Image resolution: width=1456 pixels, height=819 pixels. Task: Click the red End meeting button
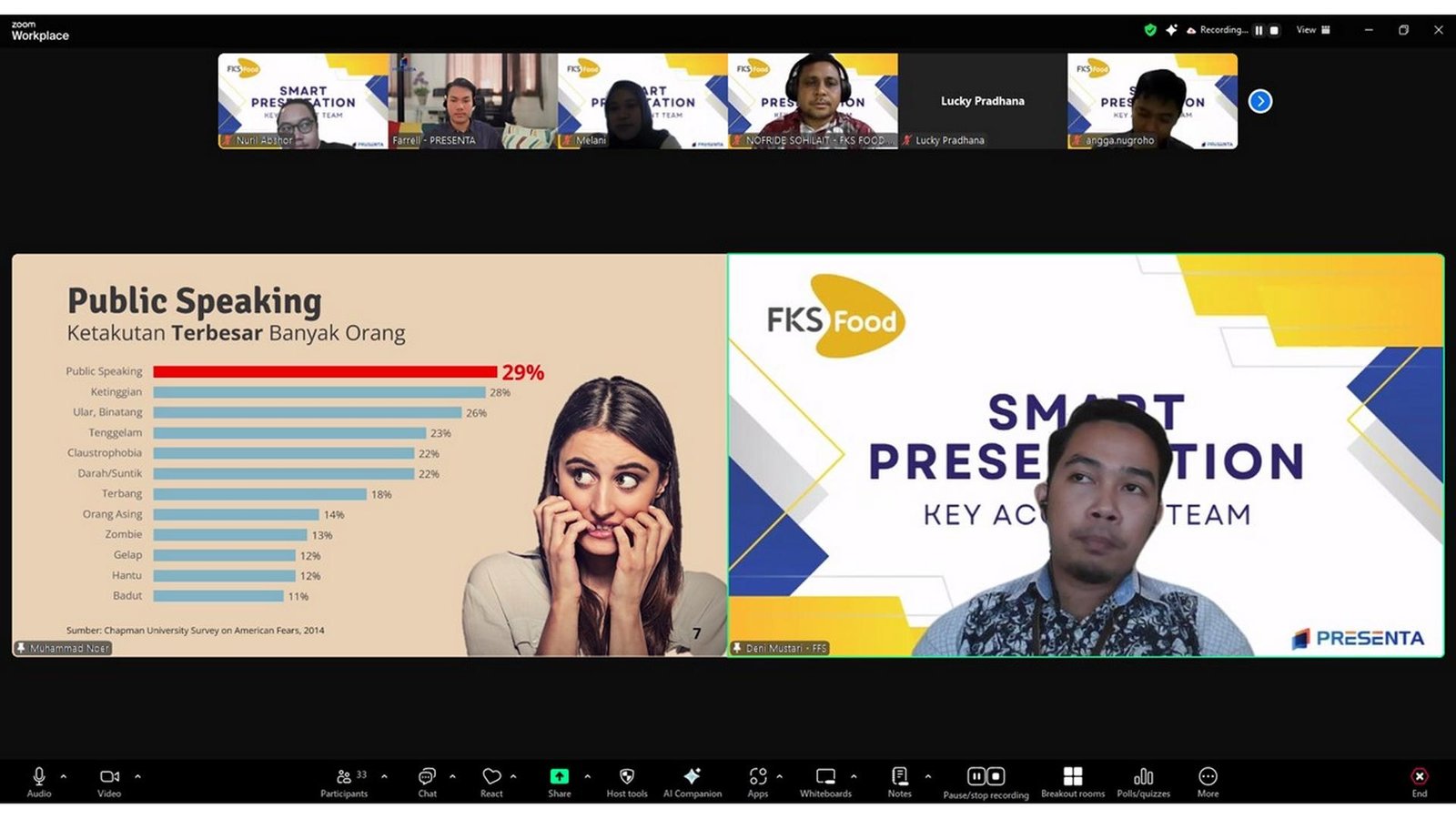point(1420,782)
